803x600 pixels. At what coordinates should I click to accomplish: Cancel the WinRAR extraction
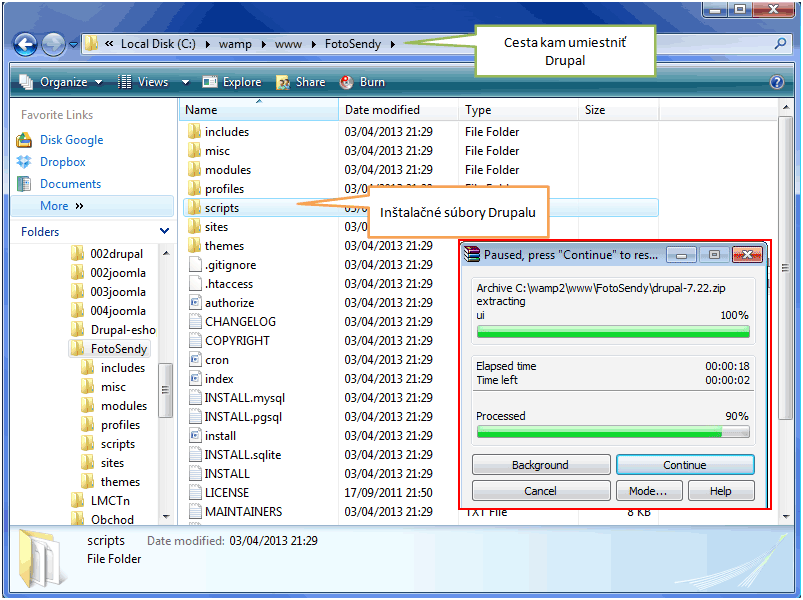pos(541,491)
